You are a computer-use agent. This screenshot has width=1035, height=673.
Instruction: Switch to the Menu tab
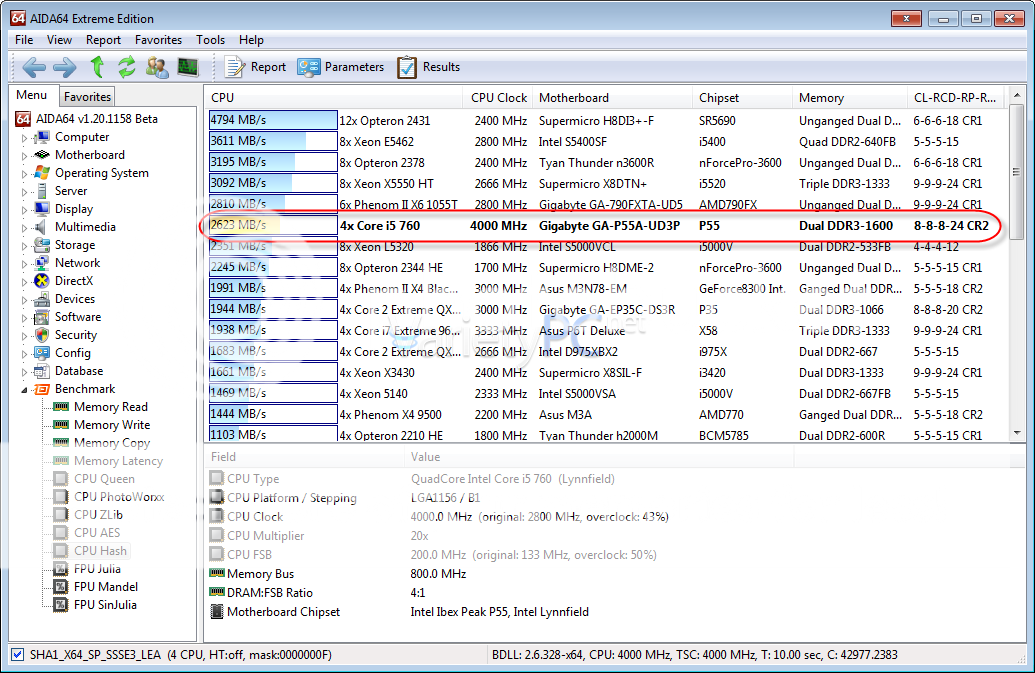pyautogui.click(x=32, y=95)
